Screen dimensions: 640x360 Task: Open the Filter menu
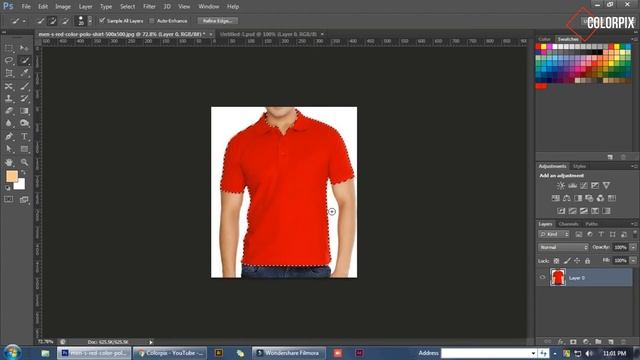coord(149,7)
